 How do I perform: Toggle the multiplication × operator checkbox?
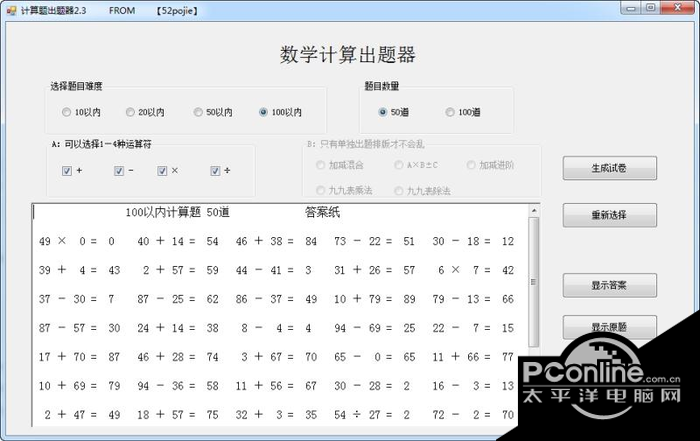(x=162, y=171)
